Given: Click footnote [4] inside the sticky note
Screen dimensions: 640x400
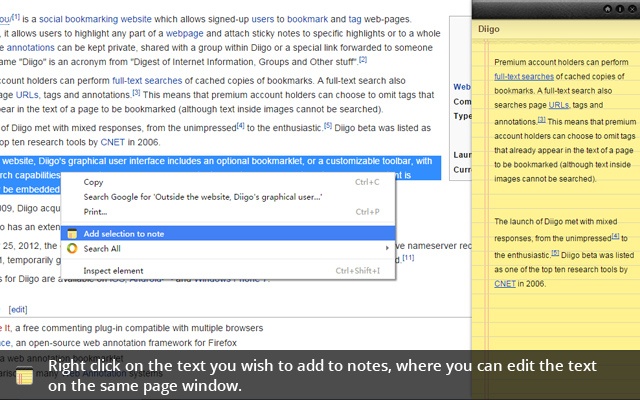Looking at the screenshot, I should coord(615,236).
